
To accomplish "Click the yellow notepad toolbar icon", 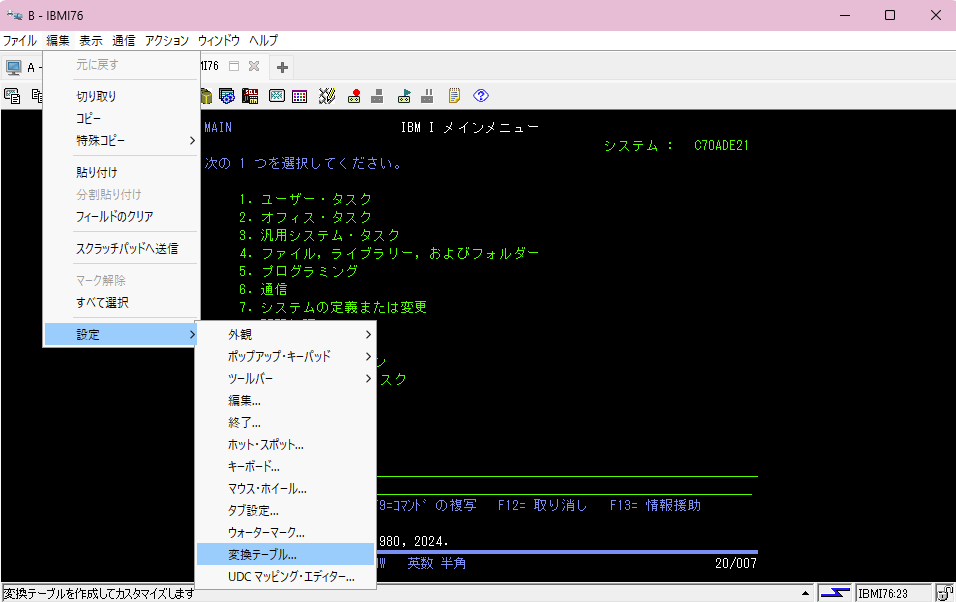I will click(x=454, y=96).
